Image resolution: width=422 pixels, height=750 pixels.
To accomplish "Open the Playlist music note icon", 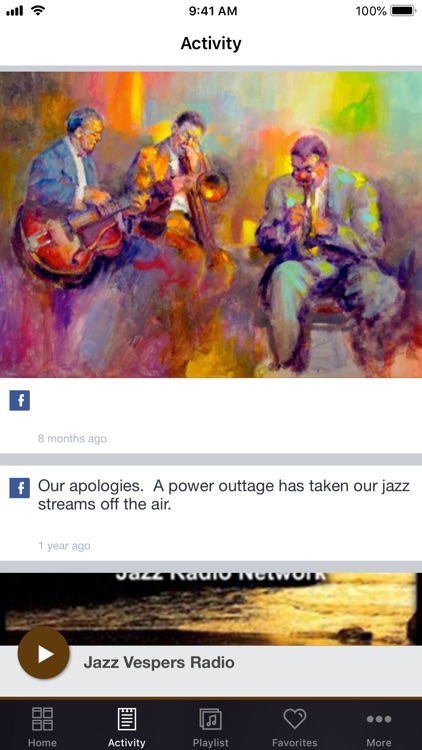I will [x=211, y=719].
